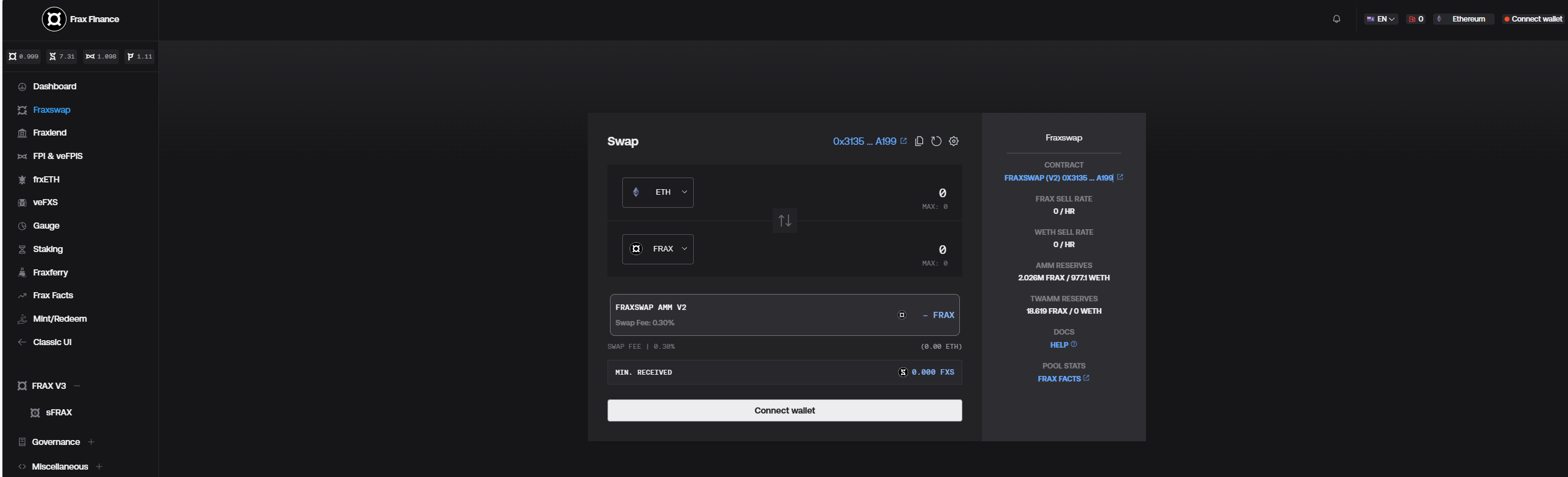Go to Staking page
Image resolution: width=1568 pixels, height=477 pixels.
48,249
